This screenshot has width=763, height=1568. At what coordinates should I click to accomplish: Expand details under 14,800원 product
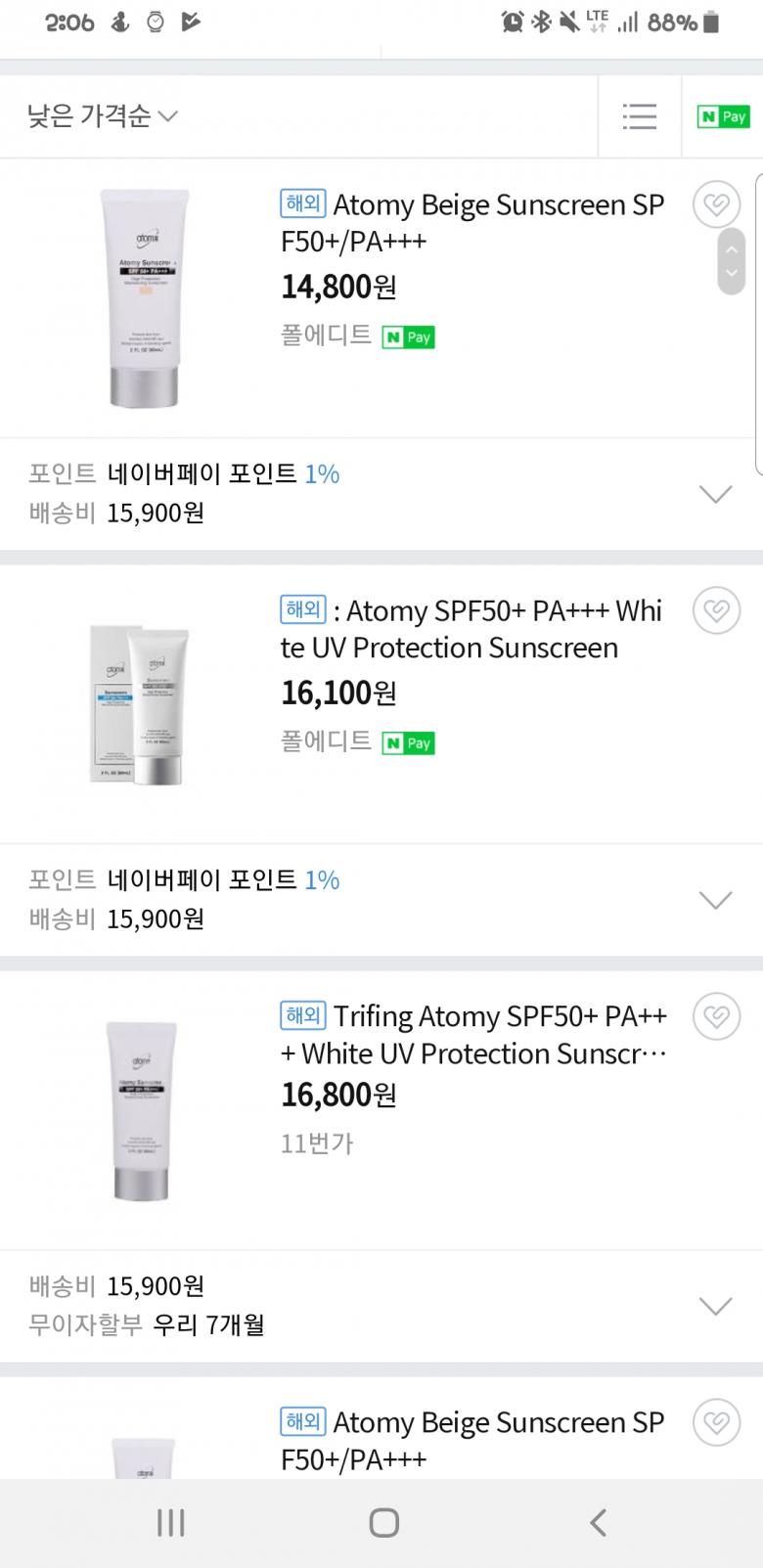tap(716, 494)
